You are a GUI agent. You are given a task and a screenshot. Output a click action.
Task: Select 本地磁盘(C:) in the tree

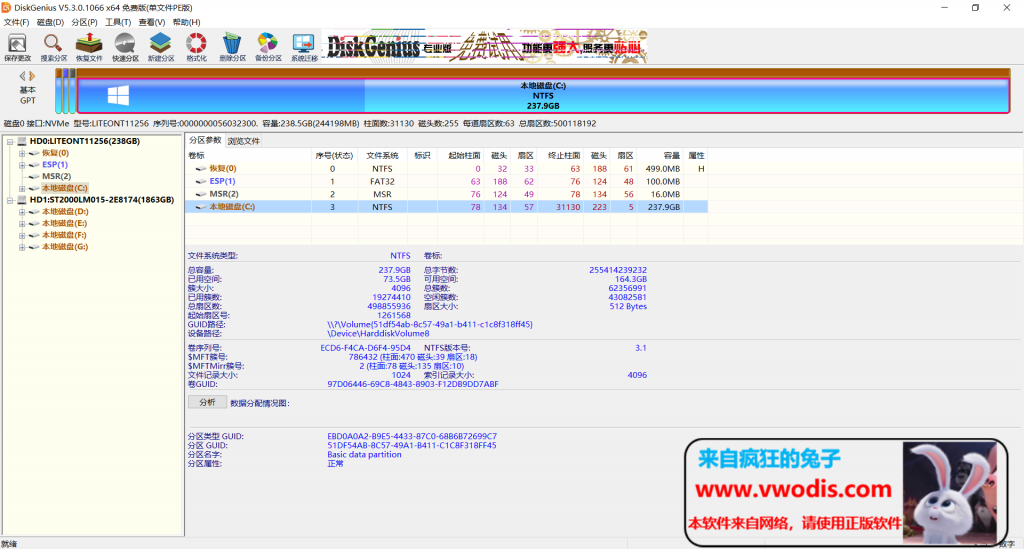pos(65,188)
